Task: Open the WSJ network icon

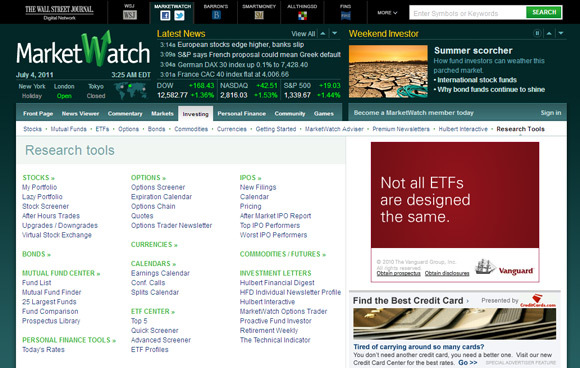Action: tap(130, 15)
